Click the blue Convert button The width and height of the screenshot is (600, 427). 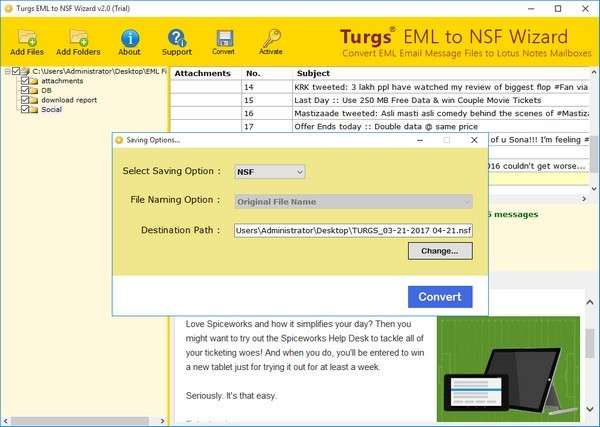pos(440,297)
